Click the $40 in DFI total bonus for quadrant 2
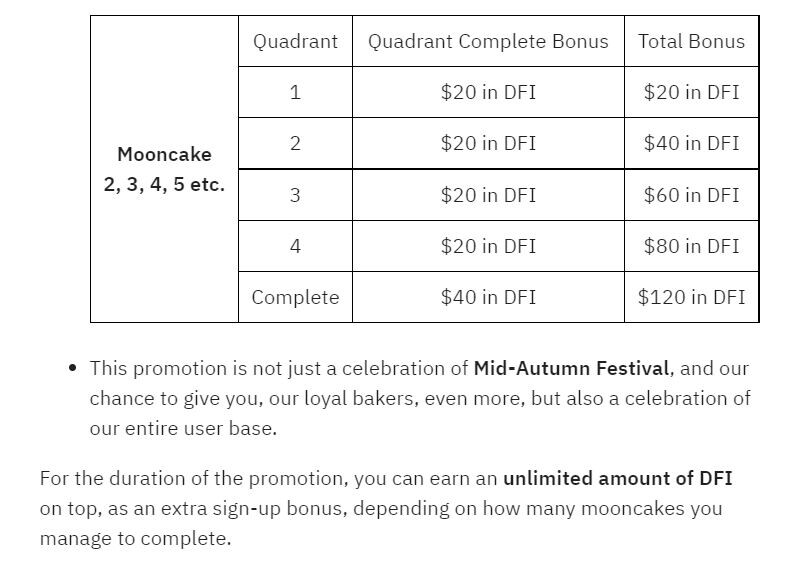 691,143
